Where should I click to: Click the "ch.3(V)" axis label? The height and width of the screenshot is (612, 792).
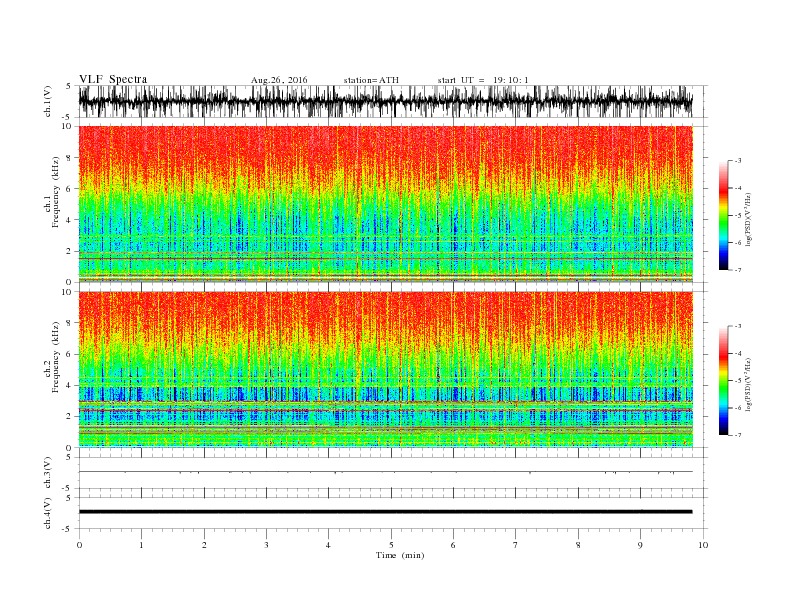pos(48,473)
